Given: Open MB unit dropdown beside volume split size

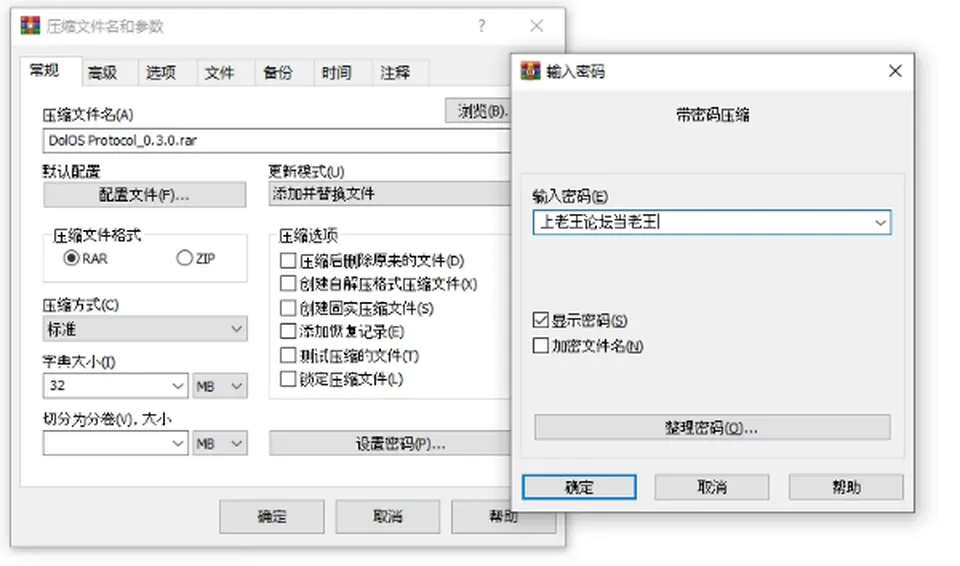Looking at the screenshot, I should coord(220,443).
